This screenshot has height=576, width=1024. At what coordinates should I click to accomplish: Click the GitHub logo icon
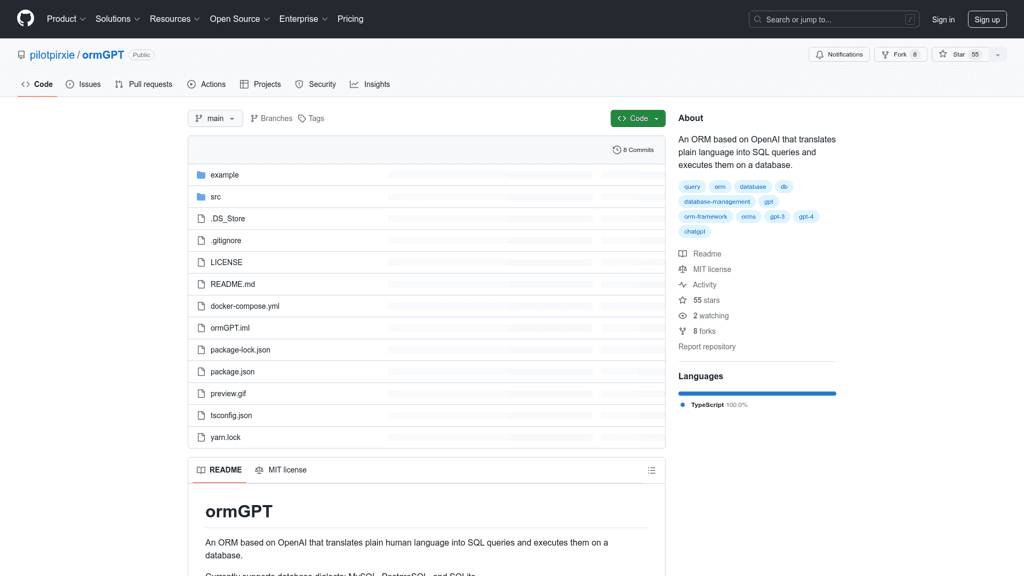pyautogui.click(x=25, y=19)
